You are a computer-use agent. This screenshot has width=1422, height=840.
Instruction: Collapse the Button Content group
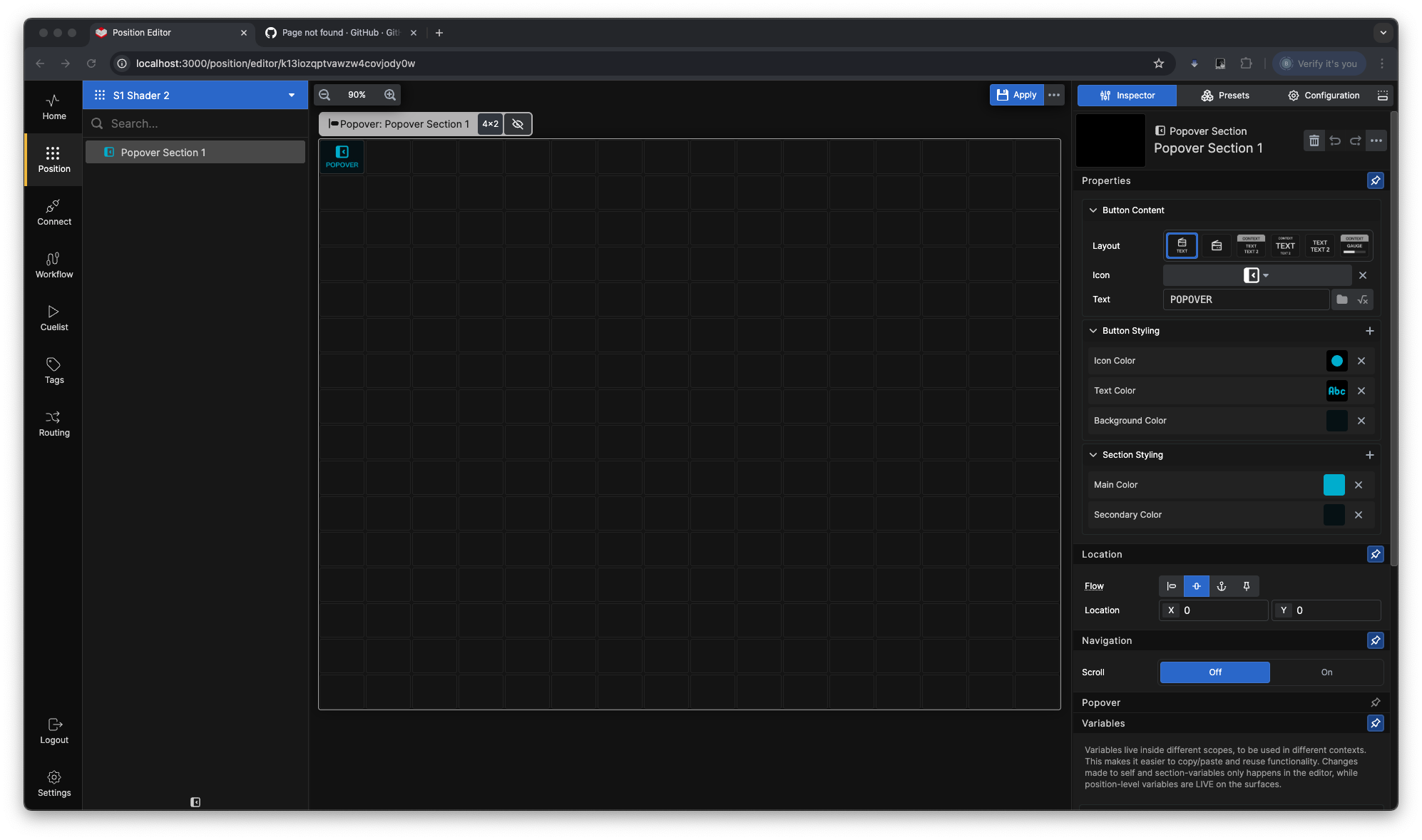click(x=1093, y=210)
